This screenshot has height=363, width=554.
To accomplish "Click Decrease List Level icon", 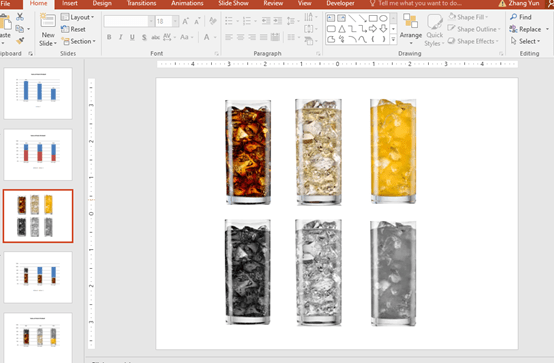I will tap(266, 21).
